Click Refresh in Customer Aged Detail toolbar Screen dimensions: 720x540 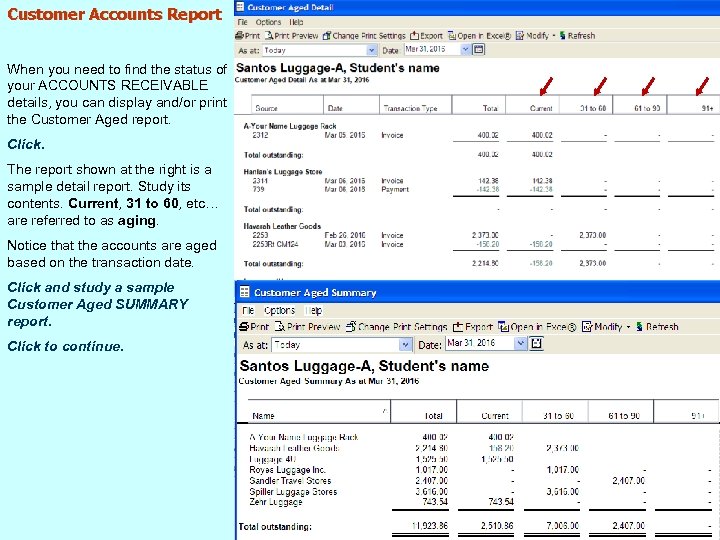(577, 36)
